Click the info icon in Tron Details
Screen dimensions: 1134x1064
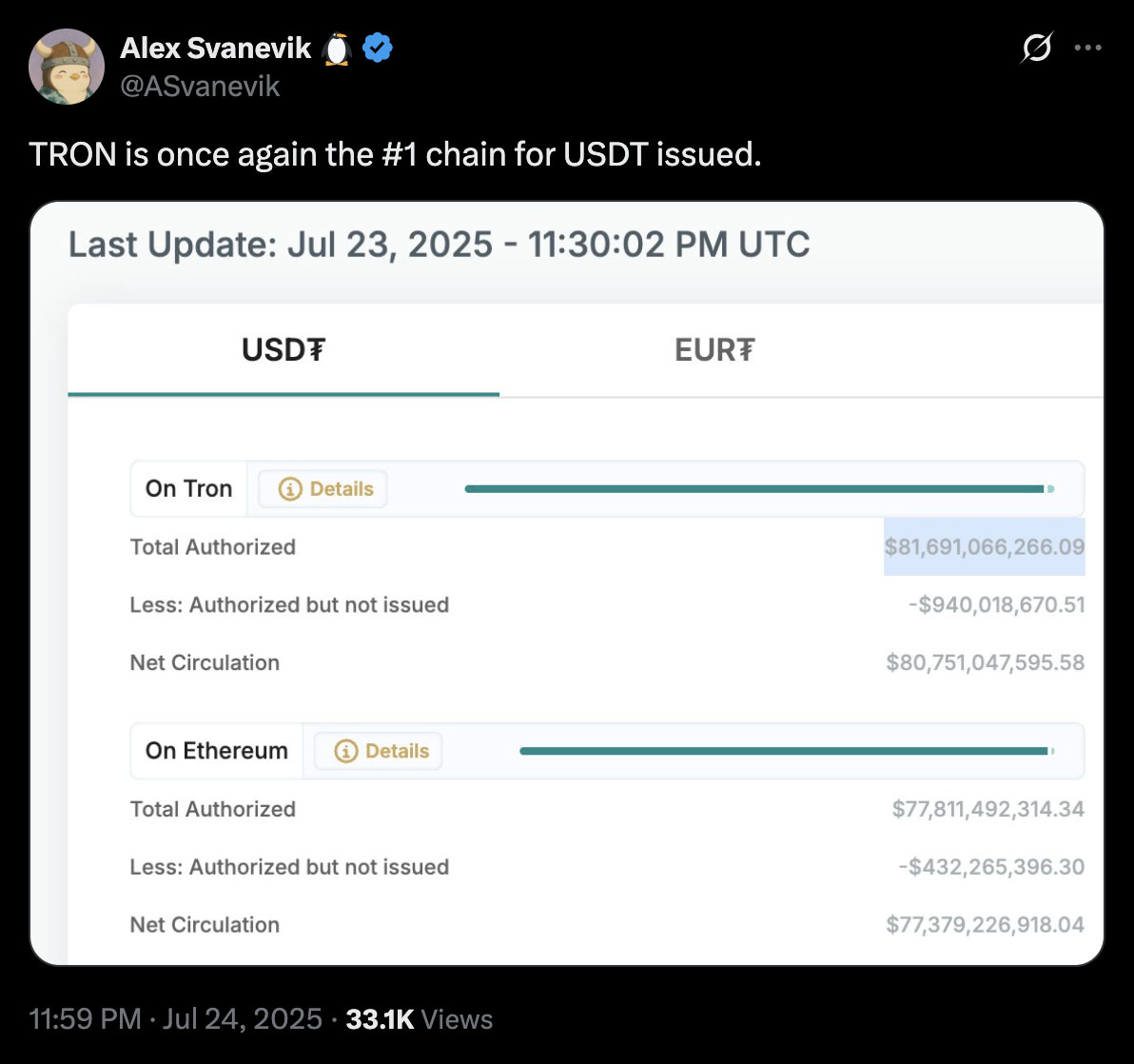[290, 489]
